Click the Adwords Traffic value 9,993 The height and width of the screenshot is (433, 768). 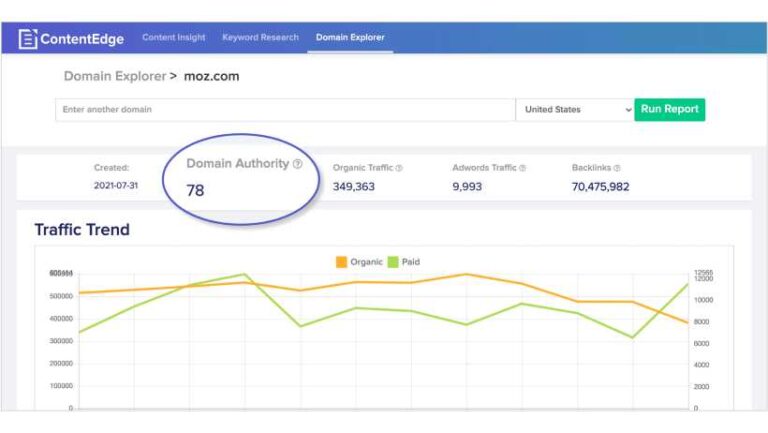click(x=467, y=187)
